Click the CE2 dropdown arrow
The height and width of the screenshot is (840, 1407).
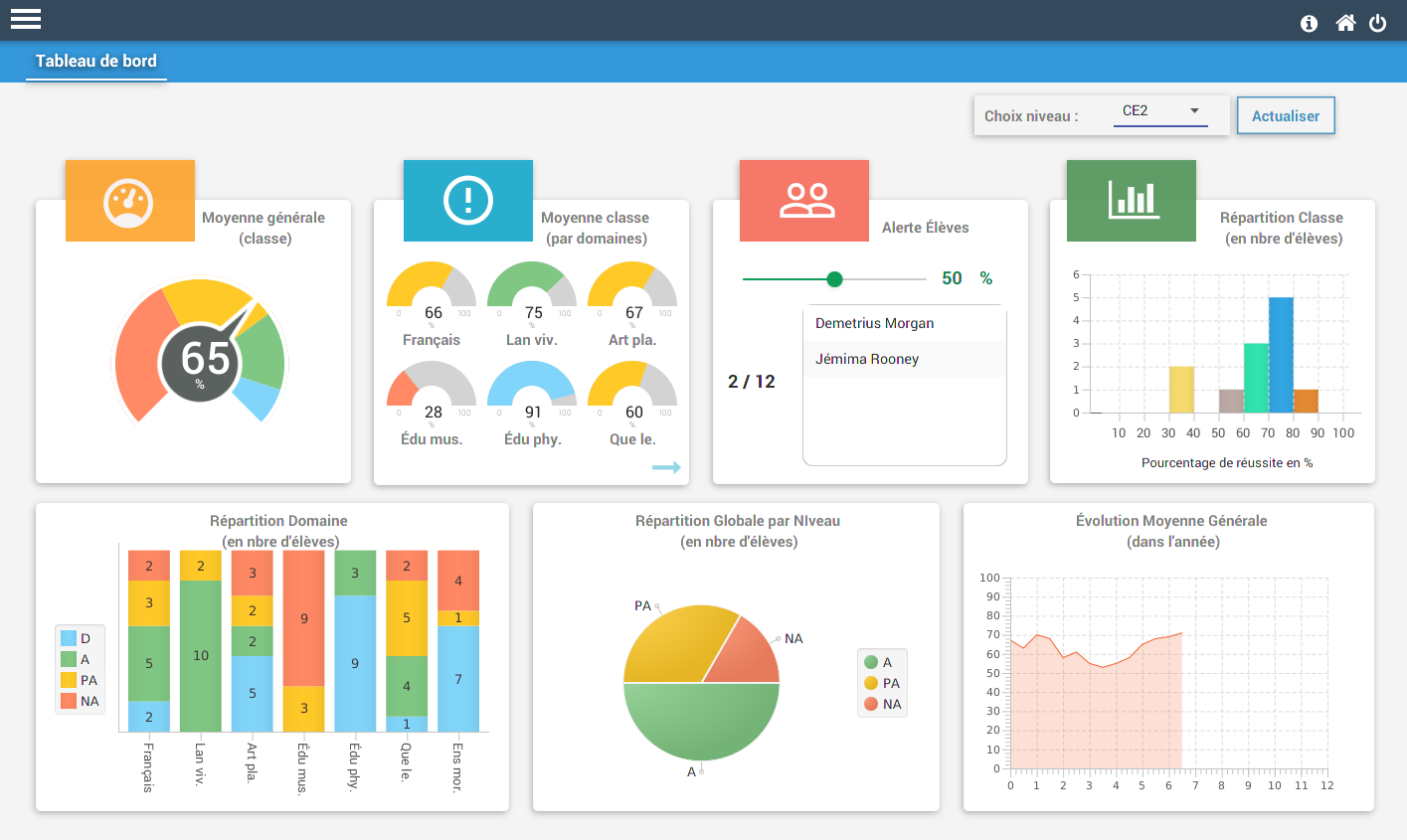(x=1194, y=111)
